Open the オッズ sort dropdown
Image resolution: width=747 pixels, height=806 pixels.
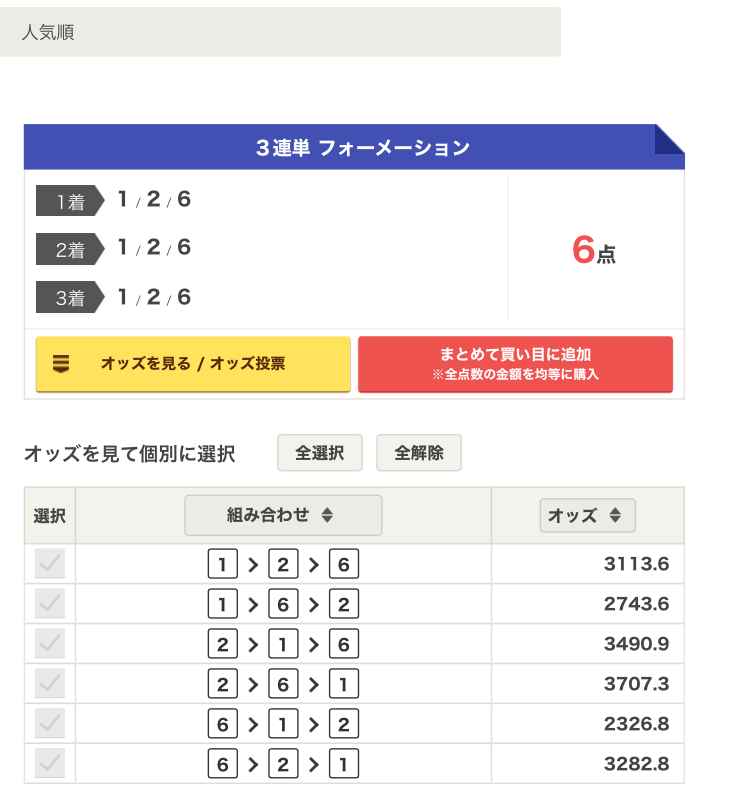(587, 516)
